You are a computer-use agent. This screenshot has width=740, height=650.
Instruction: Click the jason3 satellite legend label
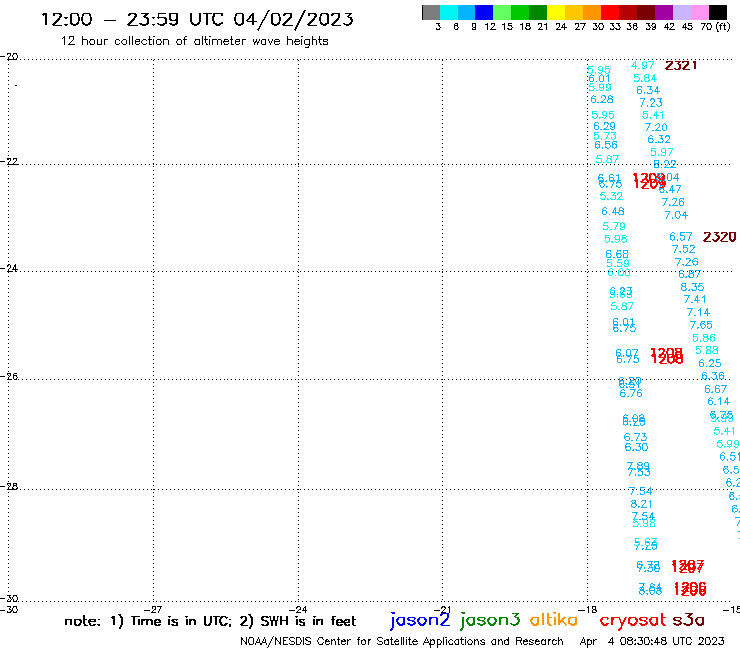[490, 620]
